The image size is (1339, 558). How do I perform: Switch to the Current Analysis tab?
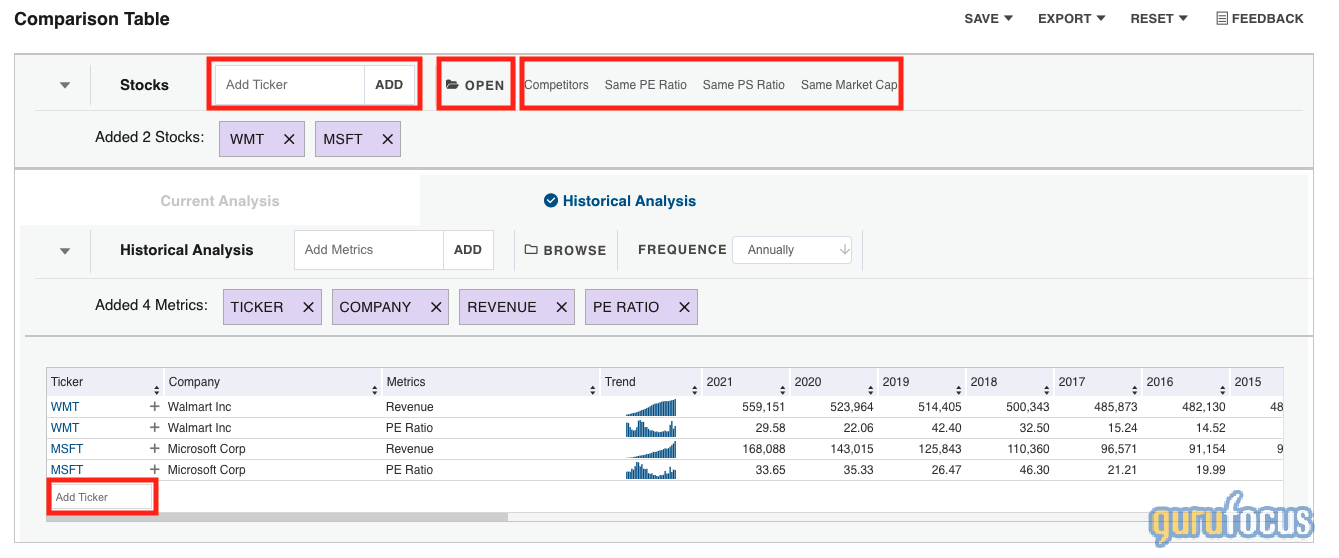[220, 201]
